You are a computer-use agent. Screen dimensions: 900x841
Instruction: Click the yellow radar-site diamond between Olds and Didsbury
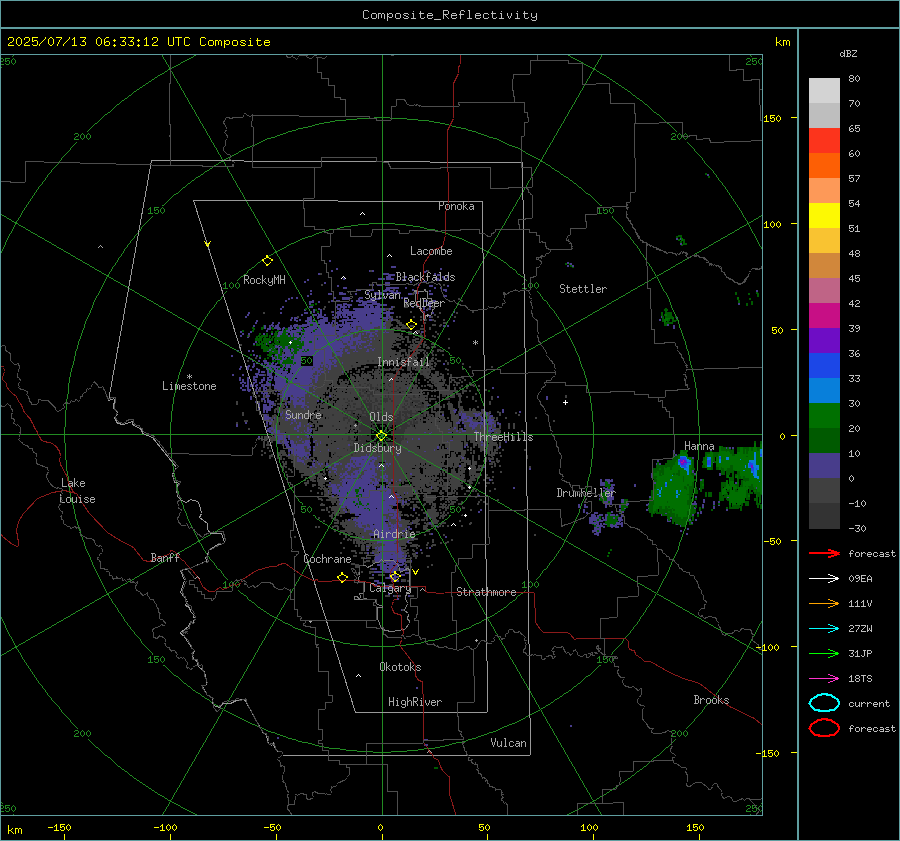(381, 435)
